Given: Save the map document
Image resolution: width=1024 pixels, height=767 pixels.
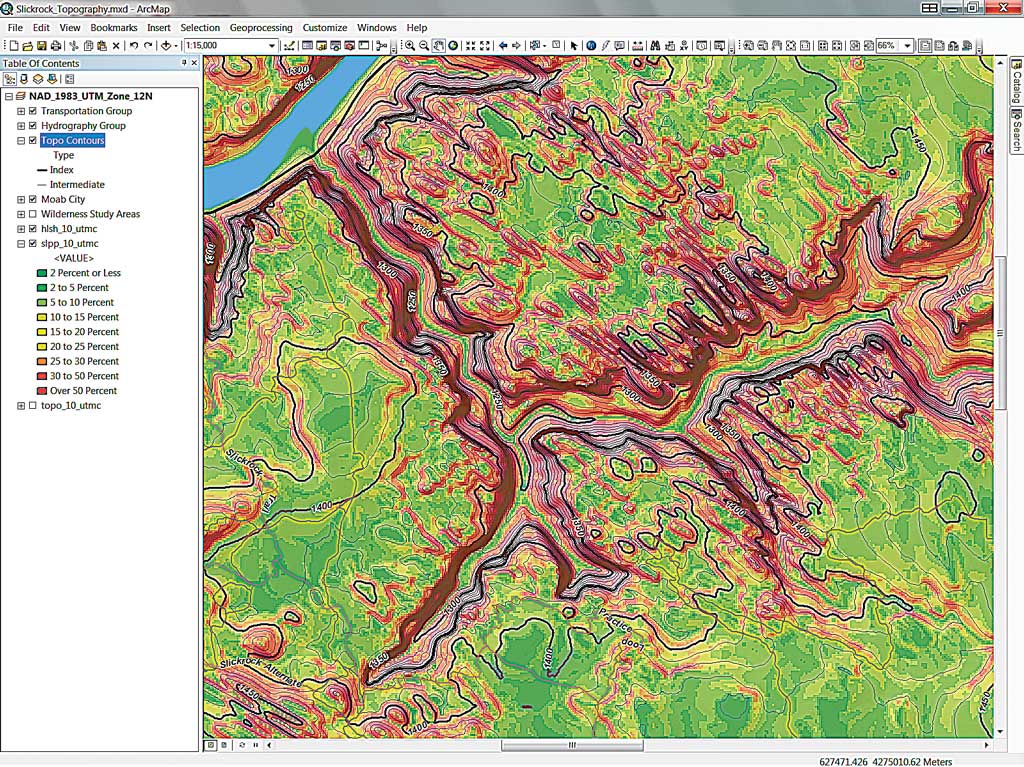Looking at the screenshot, I should tap(41, 45).
